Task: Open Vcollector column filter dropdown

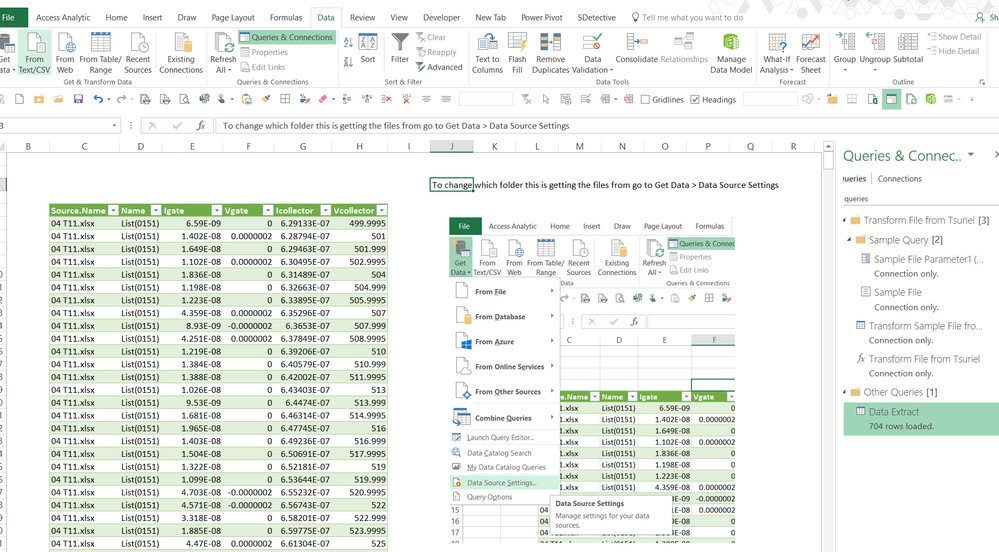Action: tap(382, 210)
